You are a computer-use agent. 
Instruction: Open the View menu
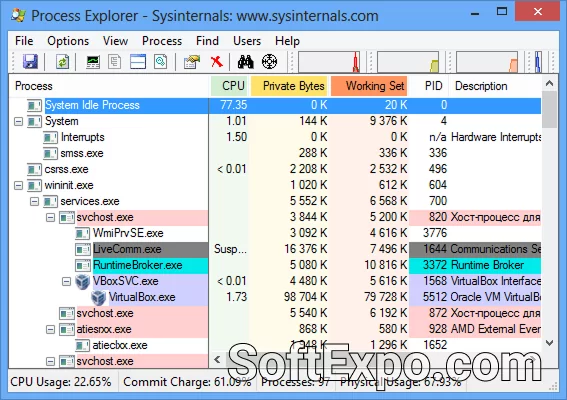point(115,41)
